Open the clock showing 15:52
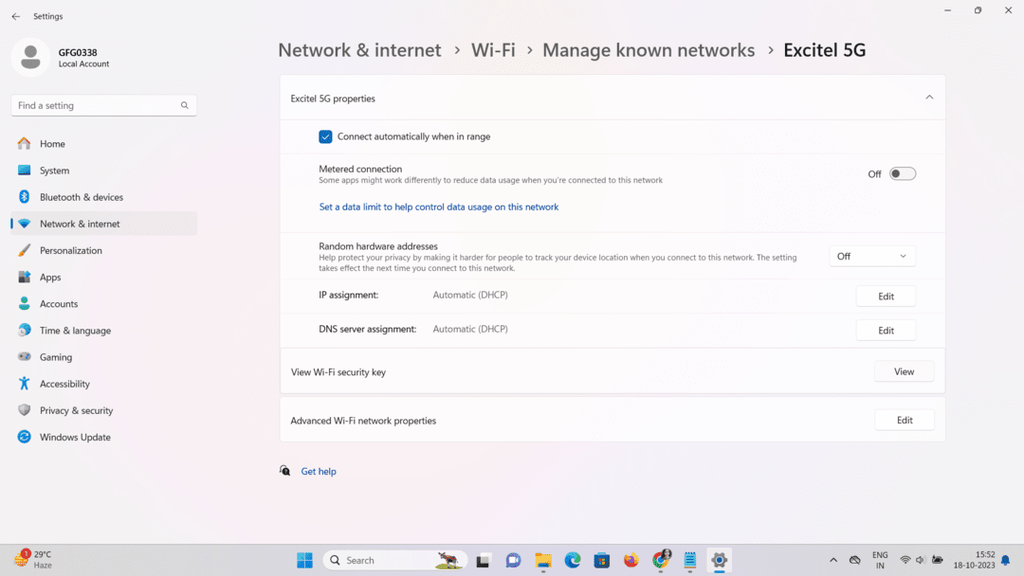The height and width of the screenshot is (576, 1024). [974, 560]
